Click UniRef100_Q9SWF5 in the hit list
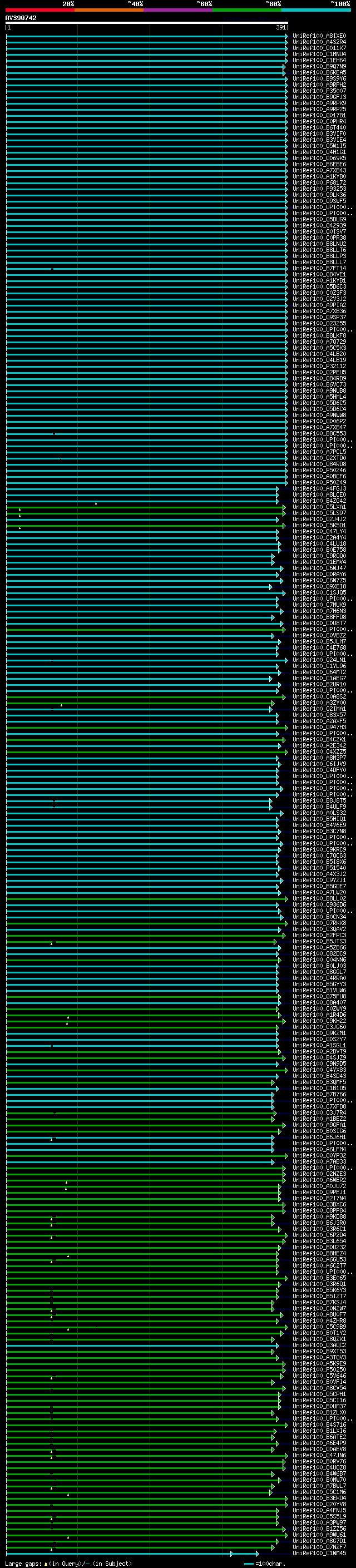The width and height of the screenshot is (356, 1568). tap(319, 201)
